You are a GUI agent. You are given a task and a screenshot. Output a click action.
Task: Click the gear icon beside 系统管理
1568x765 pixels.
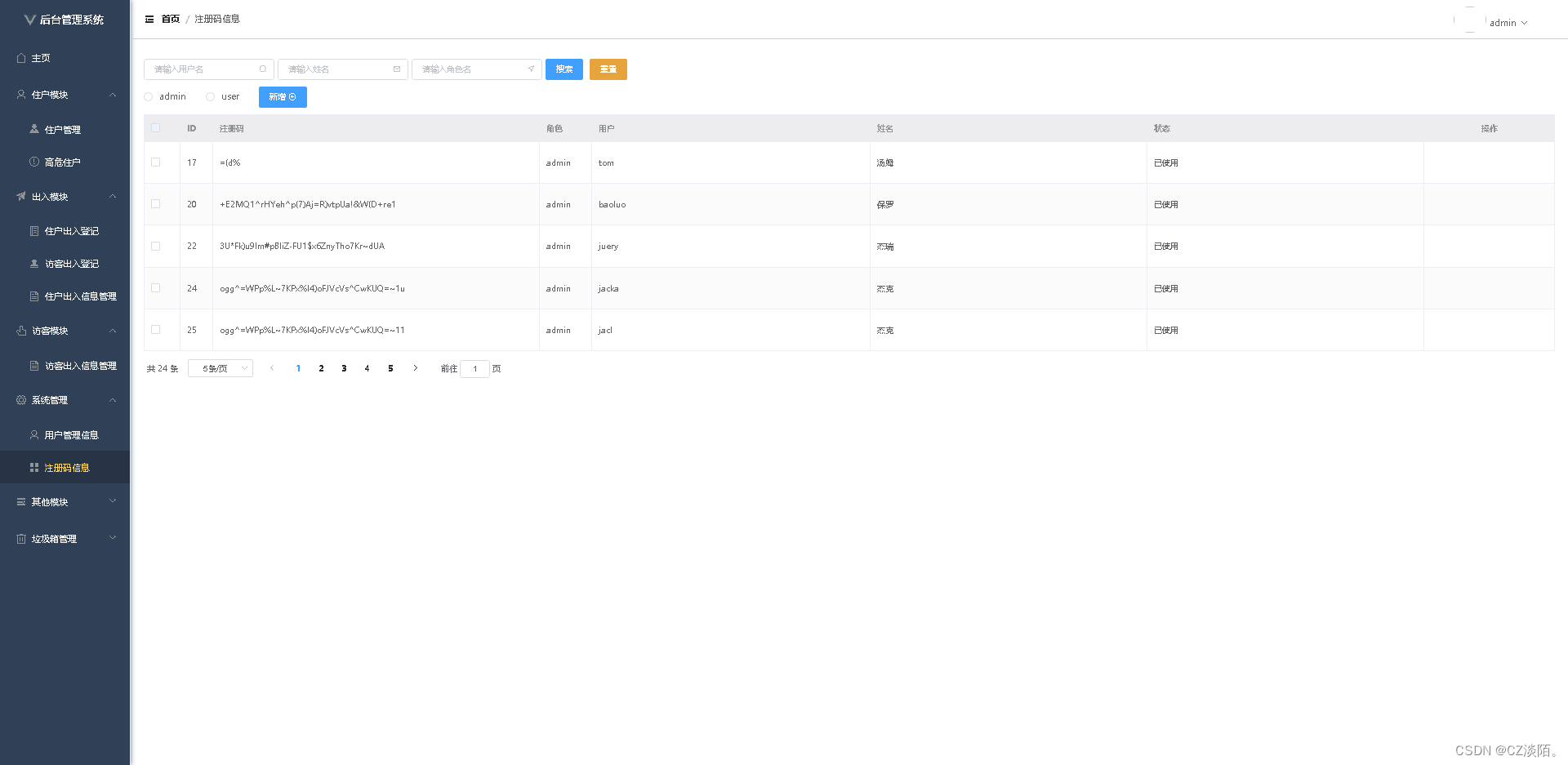coord(21,400)
